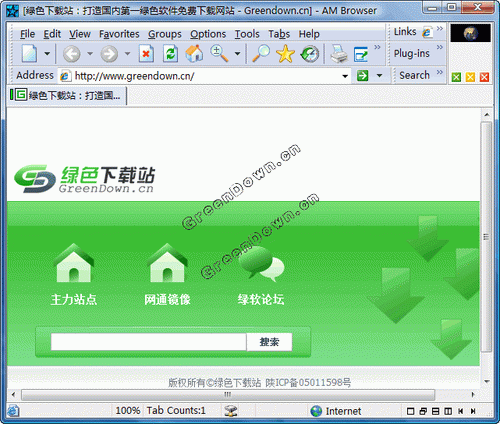Image resolution: width=500 pixels, height=424 pixels.
Task: Click the green Go arrow beside address bar
Action: [362, 76]
